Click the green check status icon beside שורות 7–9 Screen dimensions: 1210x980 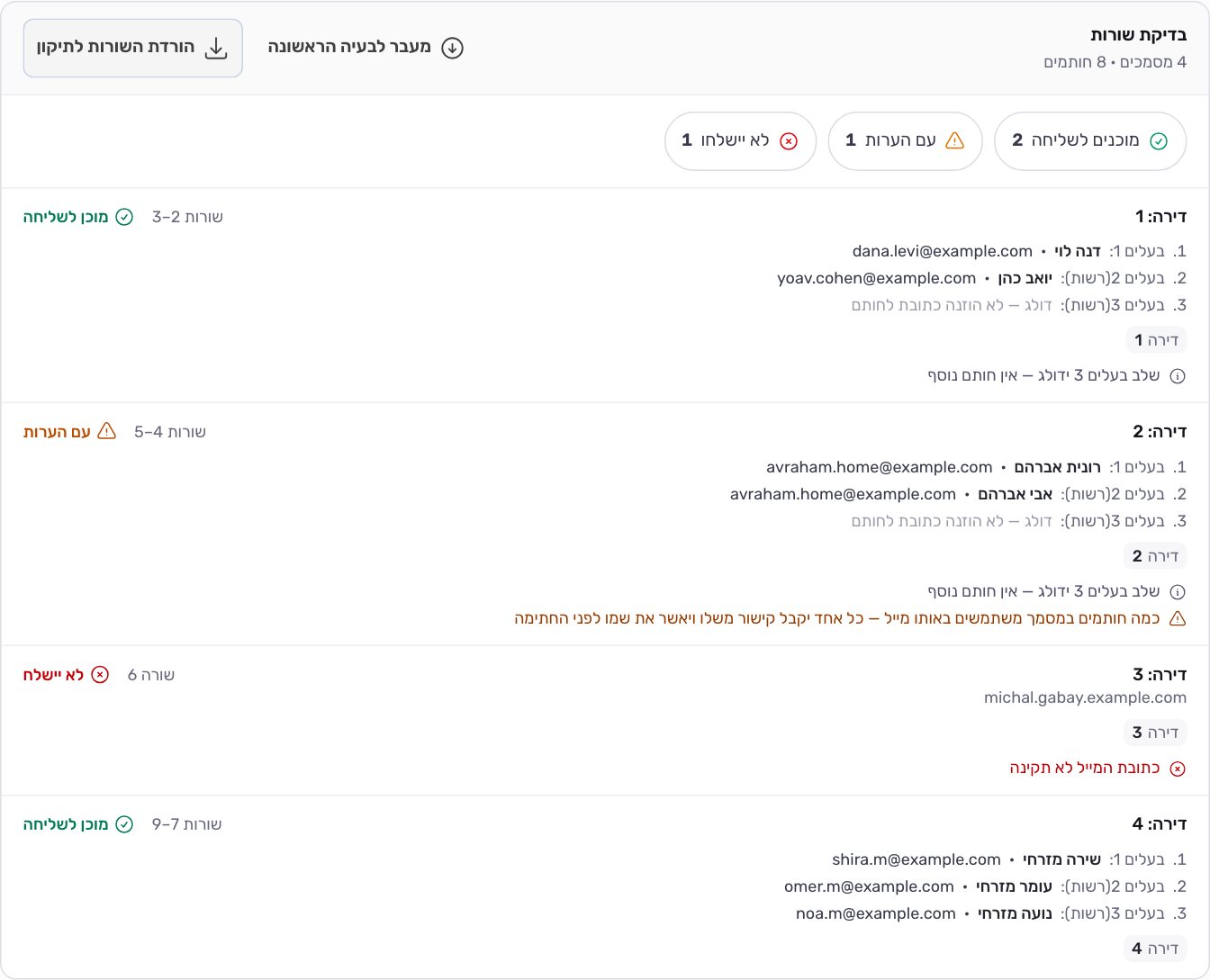click(124, 824)
